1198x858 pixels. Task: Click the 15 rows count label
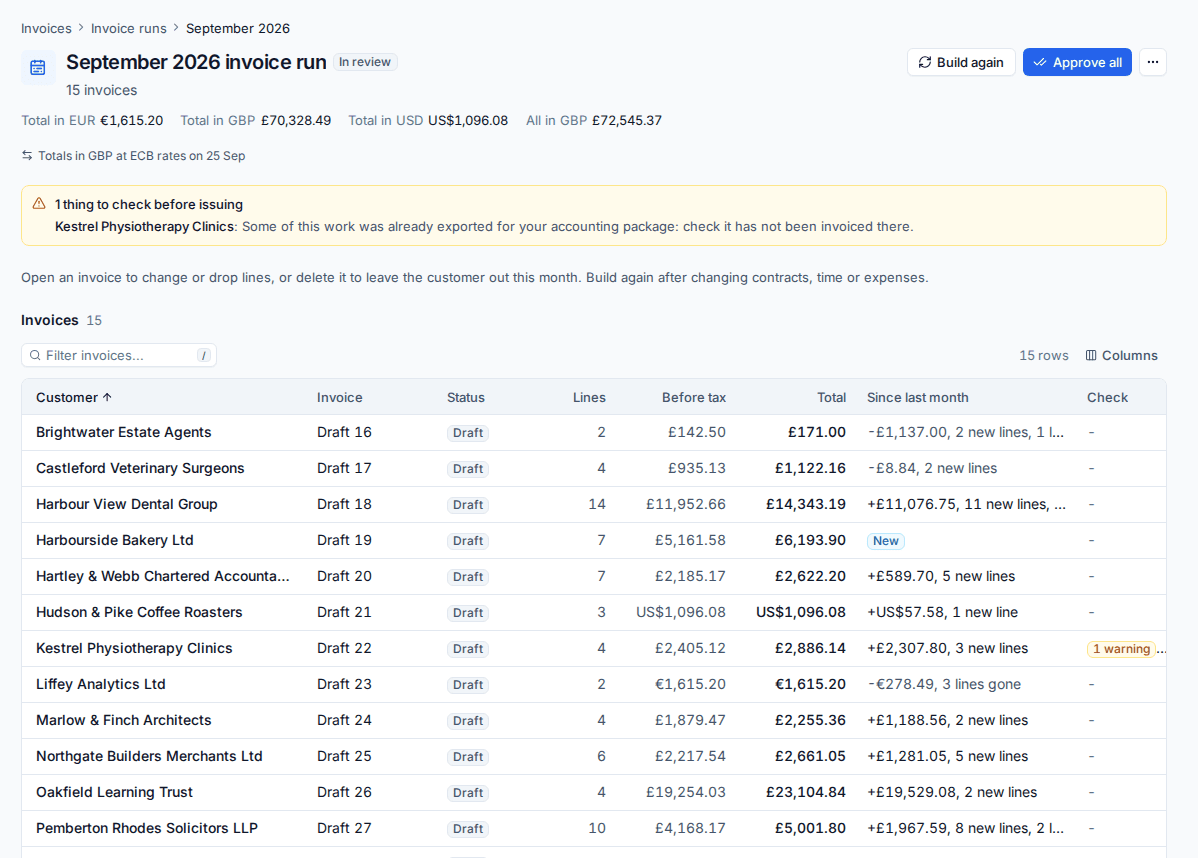(x=1043, y=355)
